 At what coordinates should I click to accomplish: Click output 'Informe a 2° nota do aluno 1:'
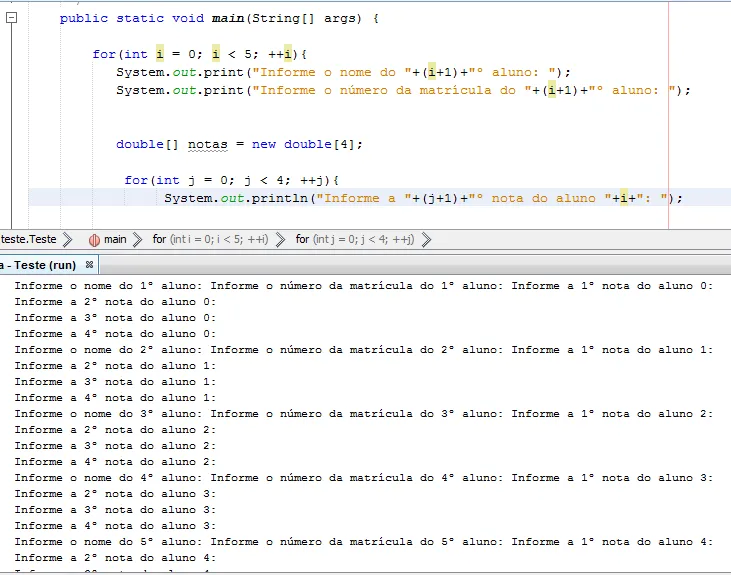pos(115,366)
